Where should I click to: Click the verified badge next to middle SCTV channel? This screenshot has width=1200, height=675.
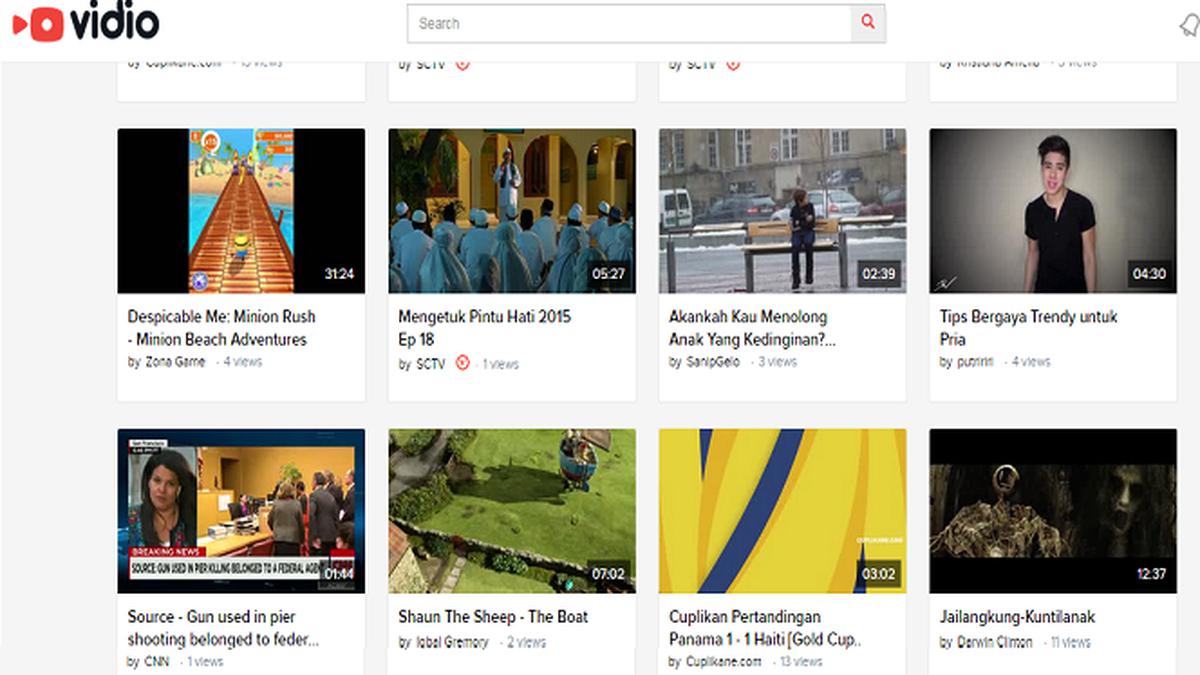(x=733, y=63)
